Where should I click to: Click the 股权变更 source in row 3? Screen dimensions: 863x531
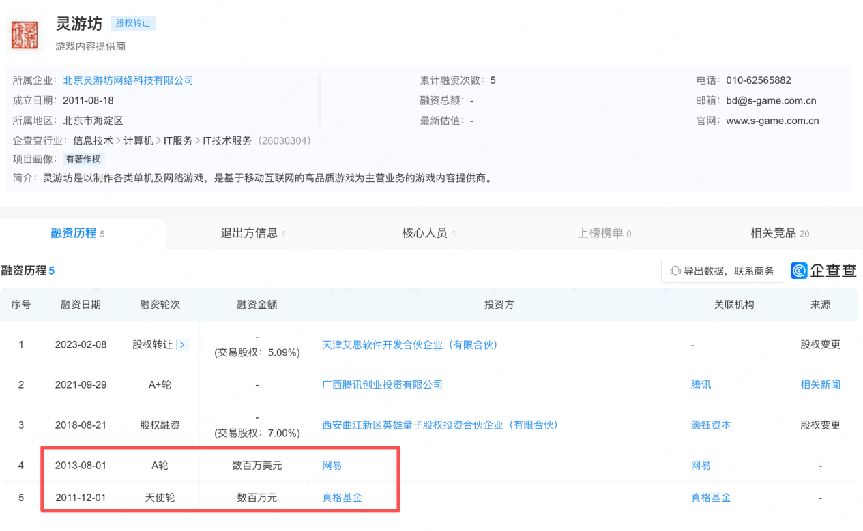[820, 425]
